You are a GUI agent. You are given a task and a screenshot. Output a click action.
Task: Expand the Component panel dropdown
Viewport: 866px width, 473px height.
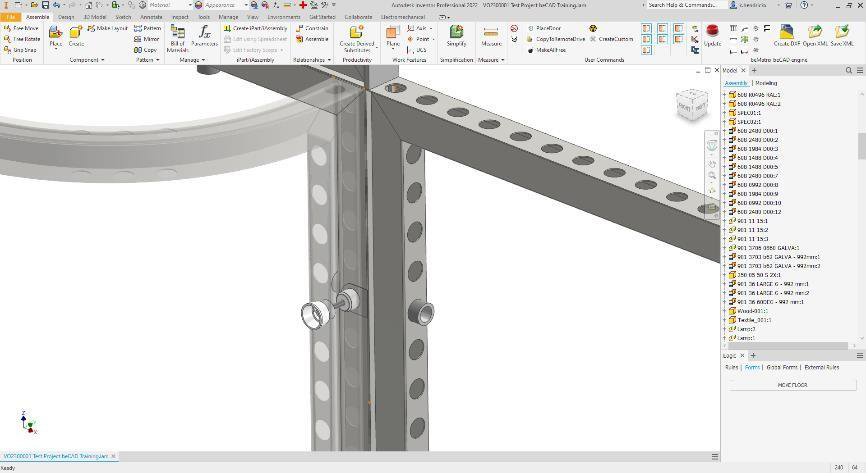click(x=87, y=60)
